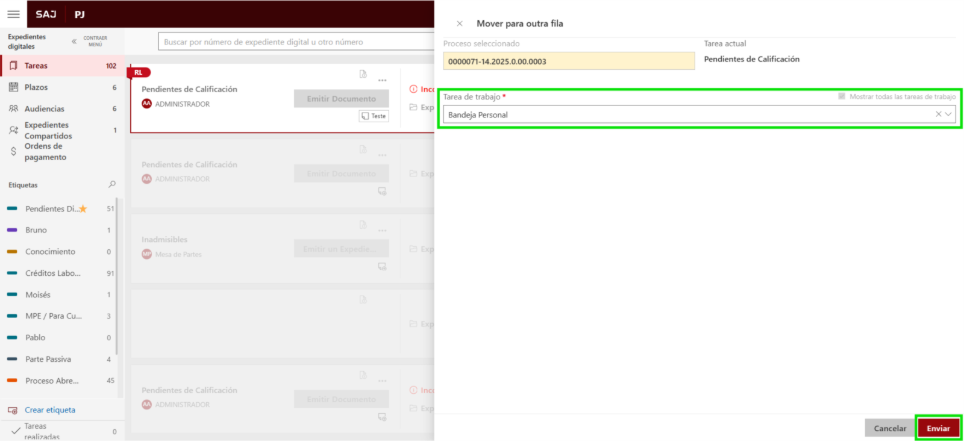Expand the Tarea de trabajo dropdown arrow
The width and height of the screenshot is (964, 441).
[948, 114]
